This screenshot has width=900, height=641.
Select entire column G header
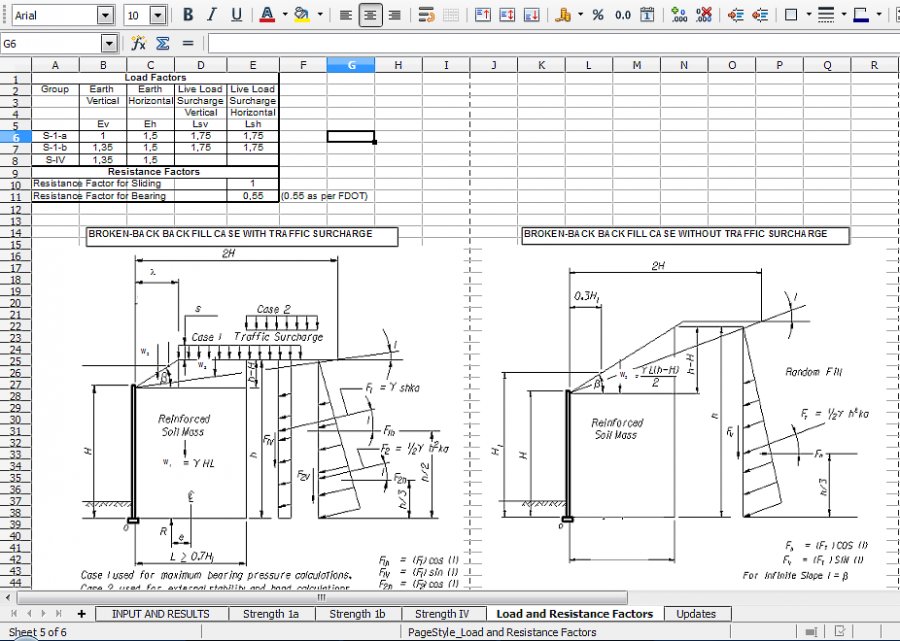[351, 65]
